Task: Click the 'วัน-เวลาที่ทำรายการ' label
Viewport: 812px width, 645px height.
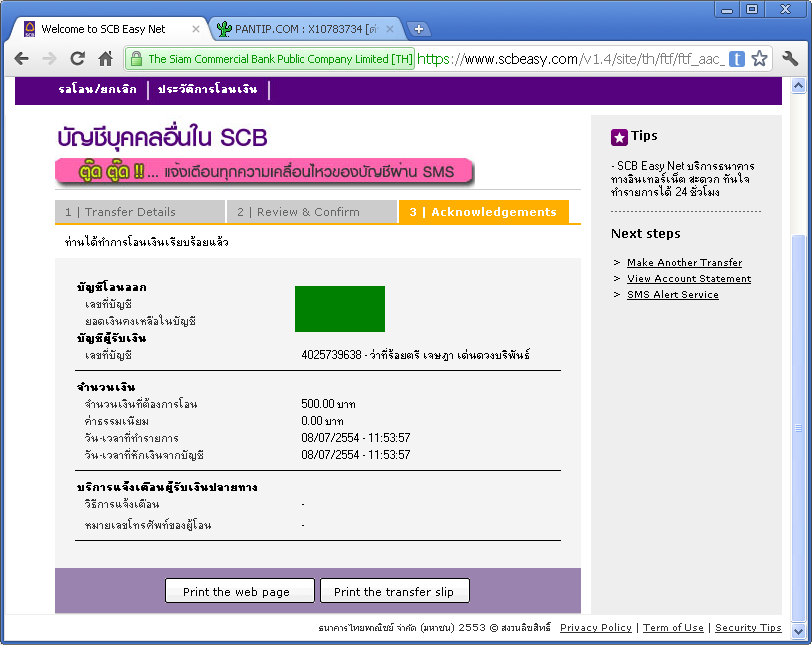Action: click(132, 438)
